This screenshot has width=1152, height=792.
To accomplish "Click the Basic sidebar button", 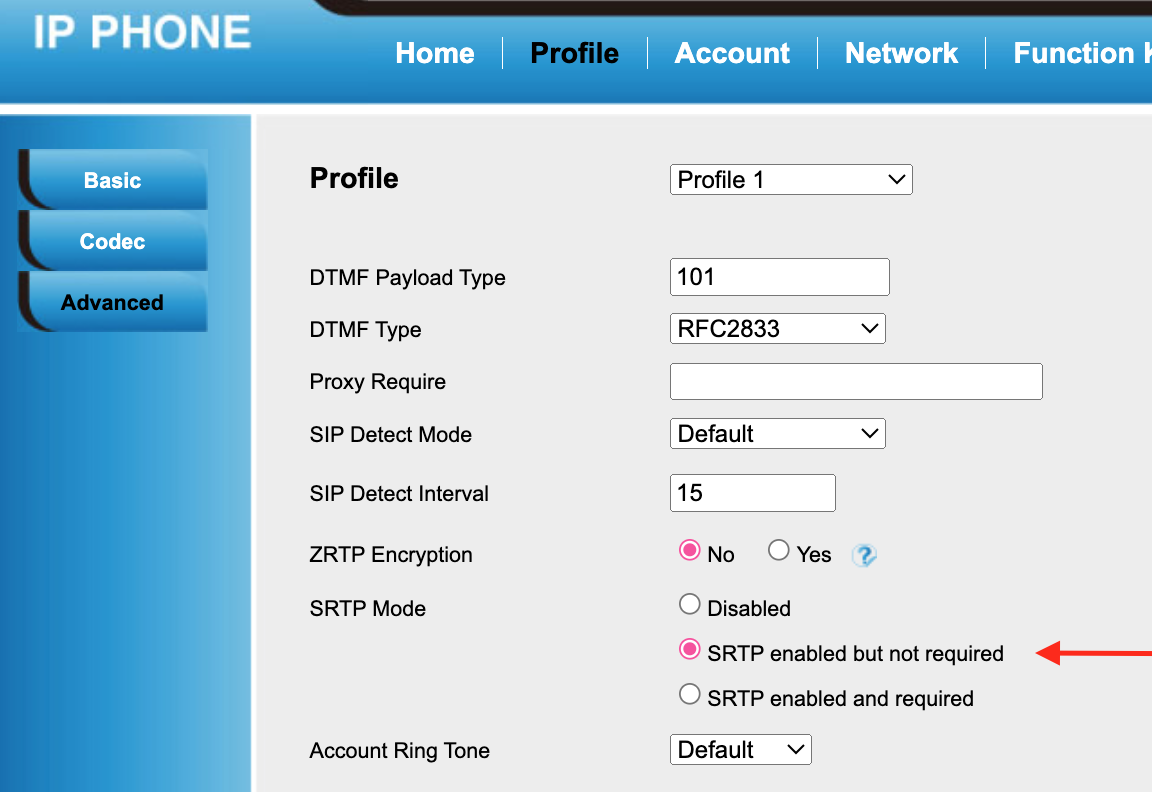I will (113, 180).
